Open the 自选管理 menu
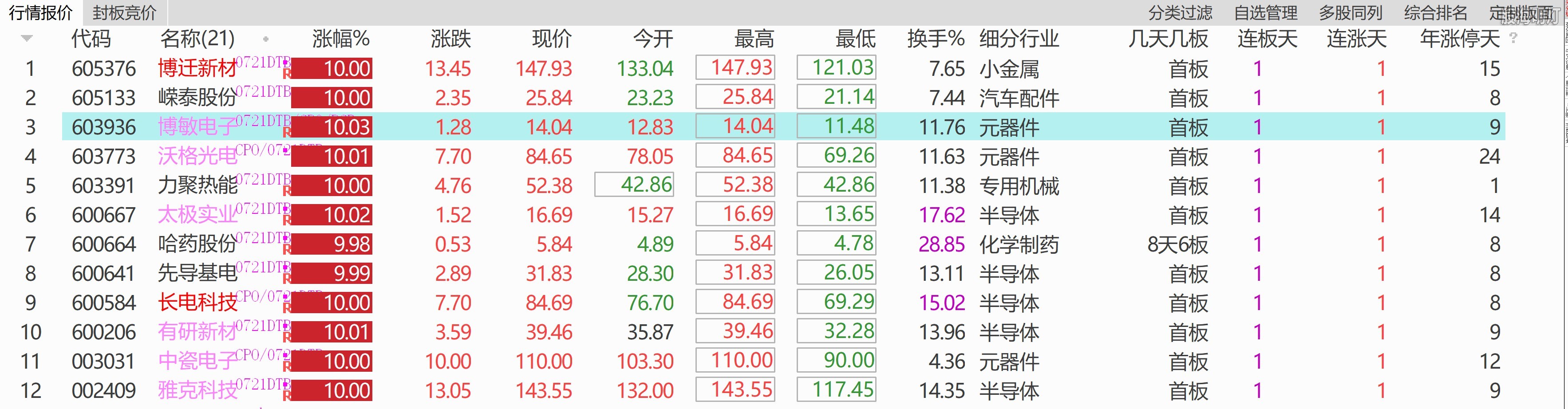This screenshot has height=409, width=1568. 1265,12
